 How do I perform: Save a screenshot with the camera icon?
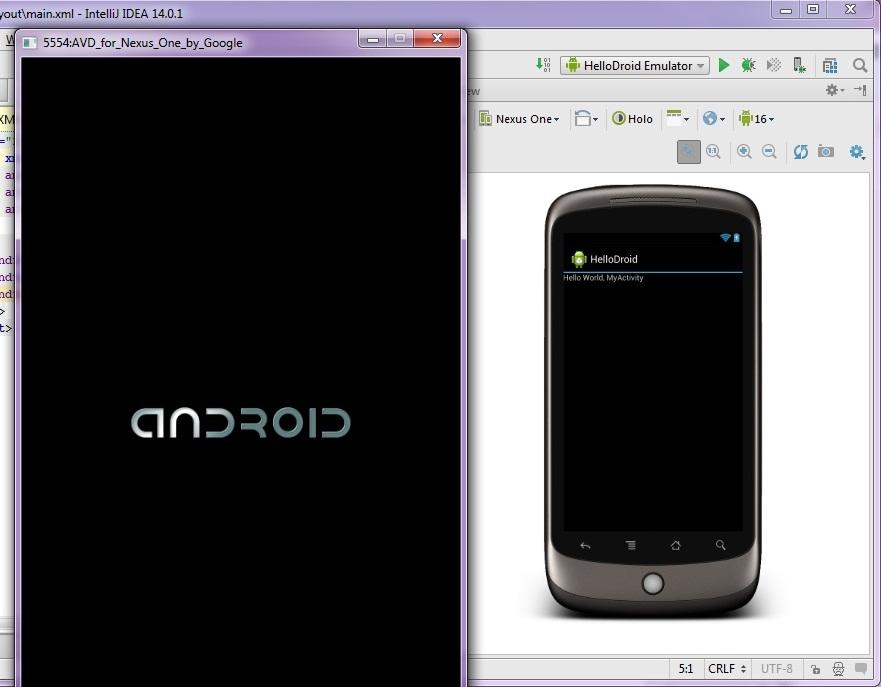tap(826, 152)
